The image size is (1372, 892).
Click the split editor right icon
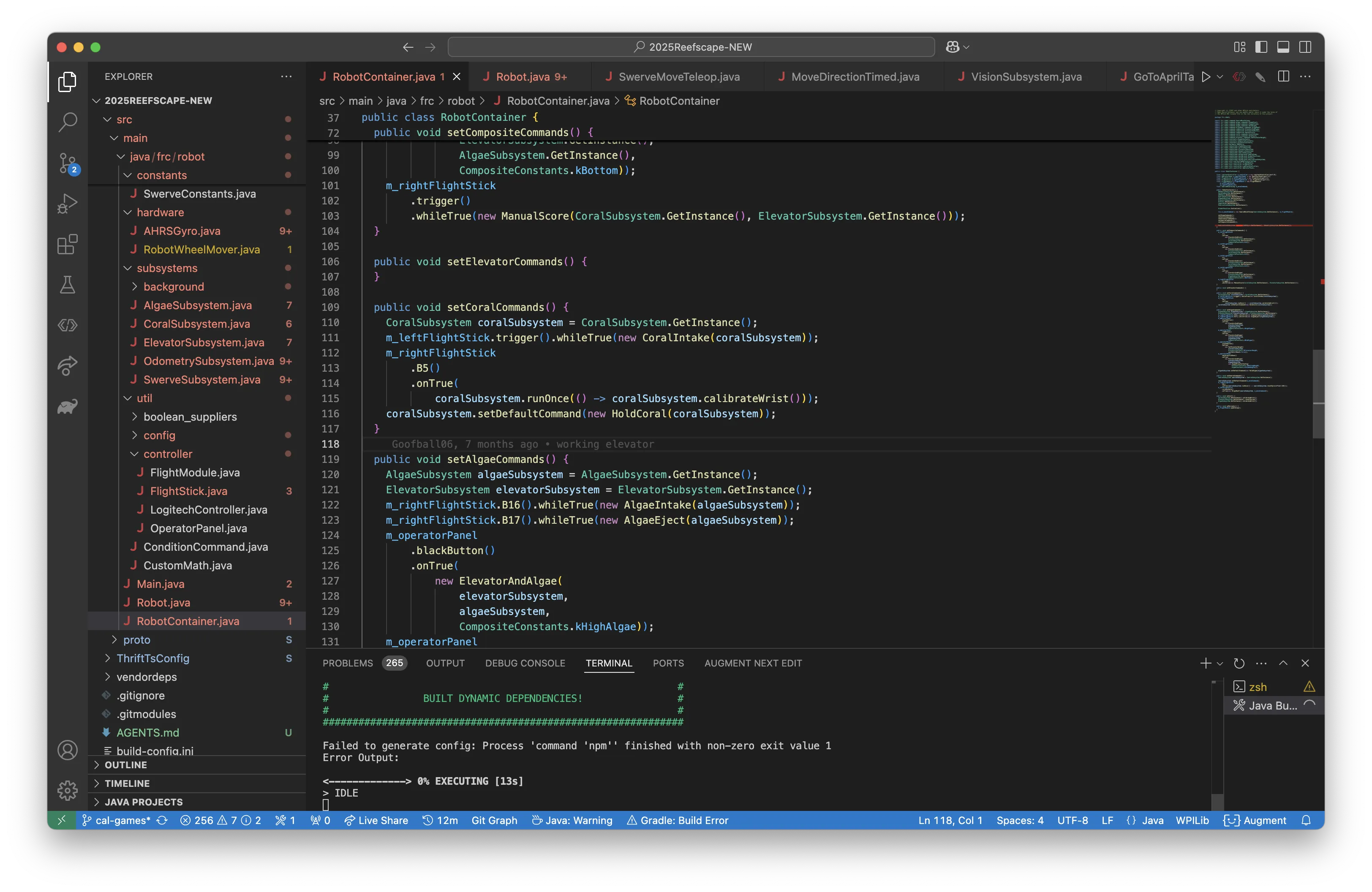tap(1283, 76)
